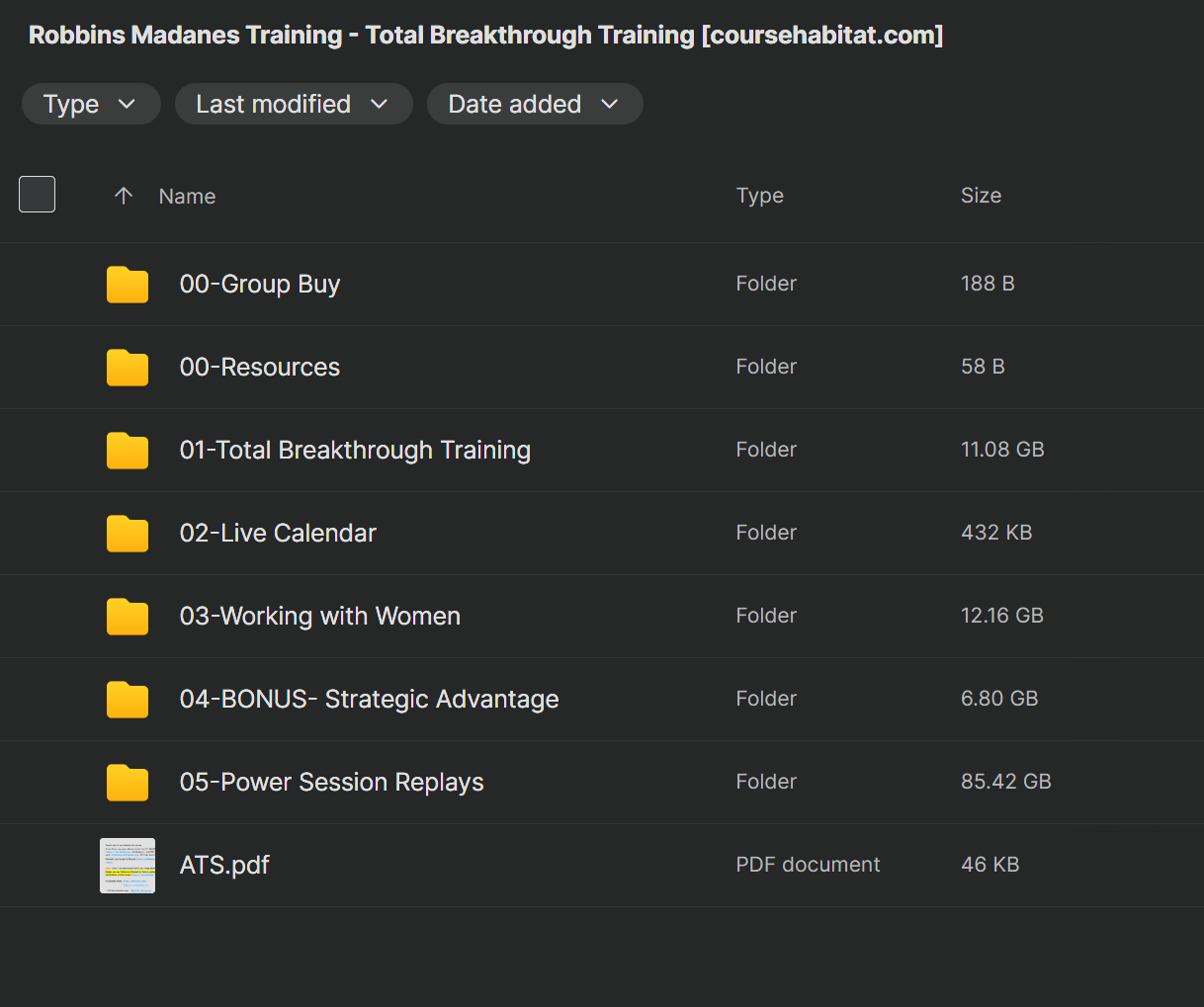Click the 00-Resources folder icon
Viewport: 1204px width, 1007px height.
click(128, 368)
